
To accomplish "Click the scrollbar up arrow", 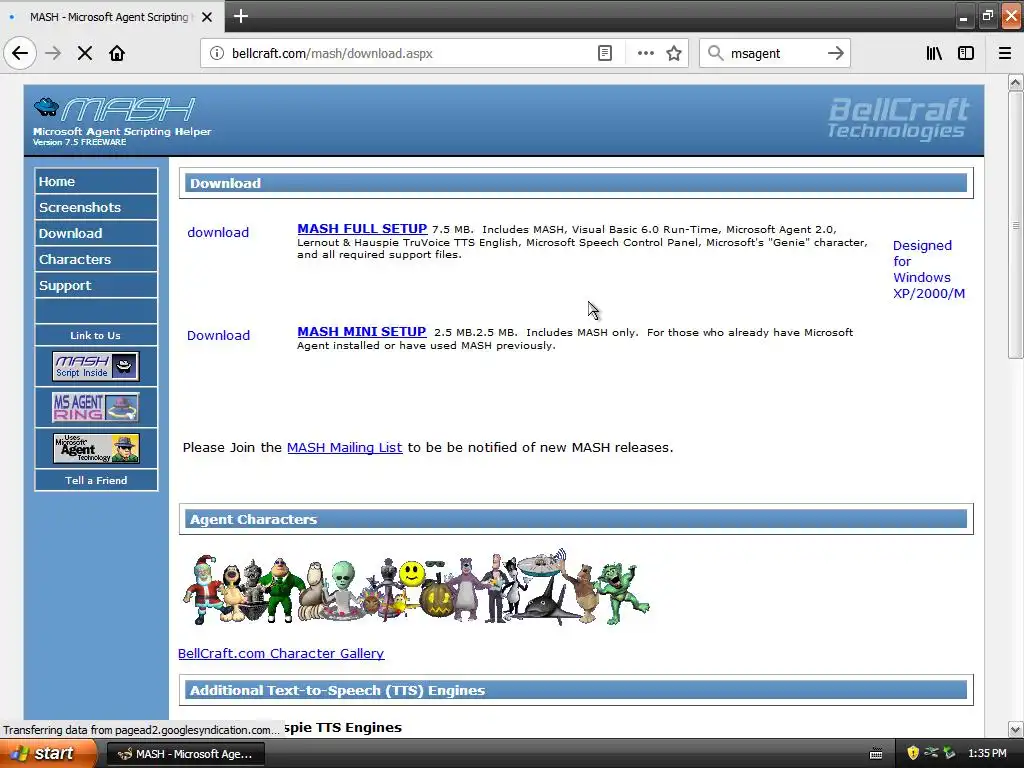I will (1015, 82).
